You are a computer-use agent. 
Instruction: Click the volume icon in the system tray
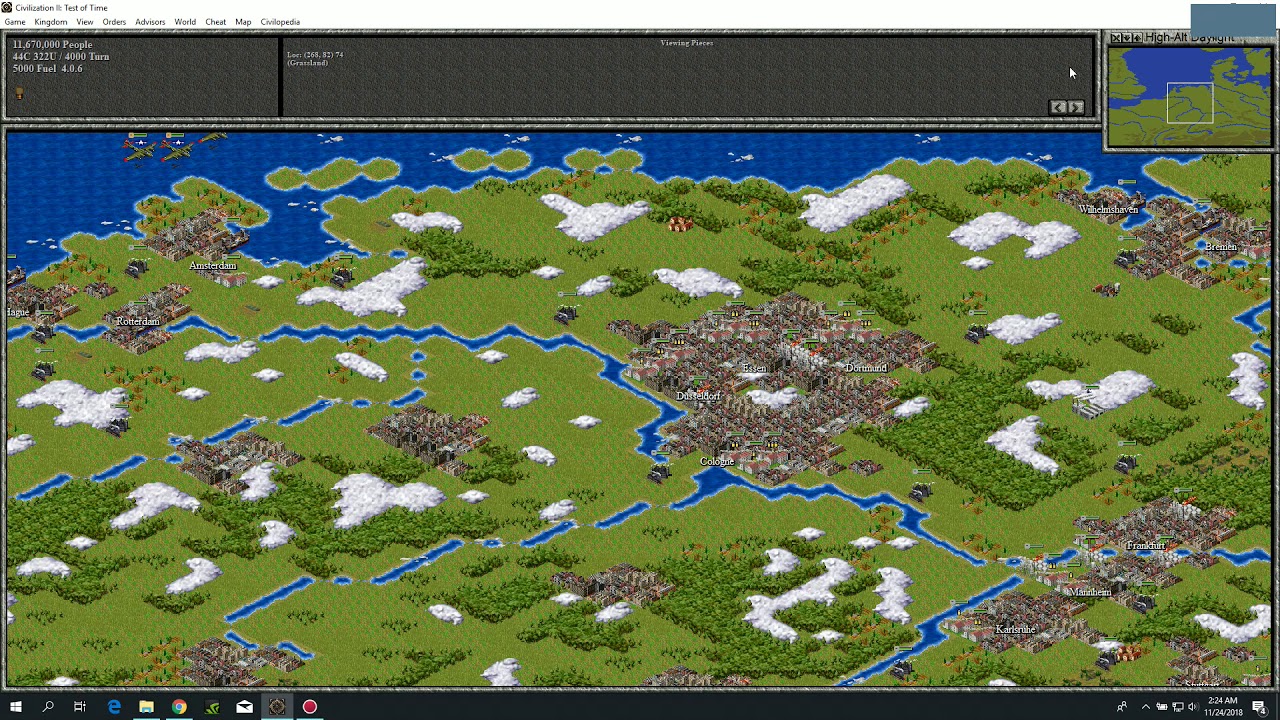click(x=1192, y=707)
